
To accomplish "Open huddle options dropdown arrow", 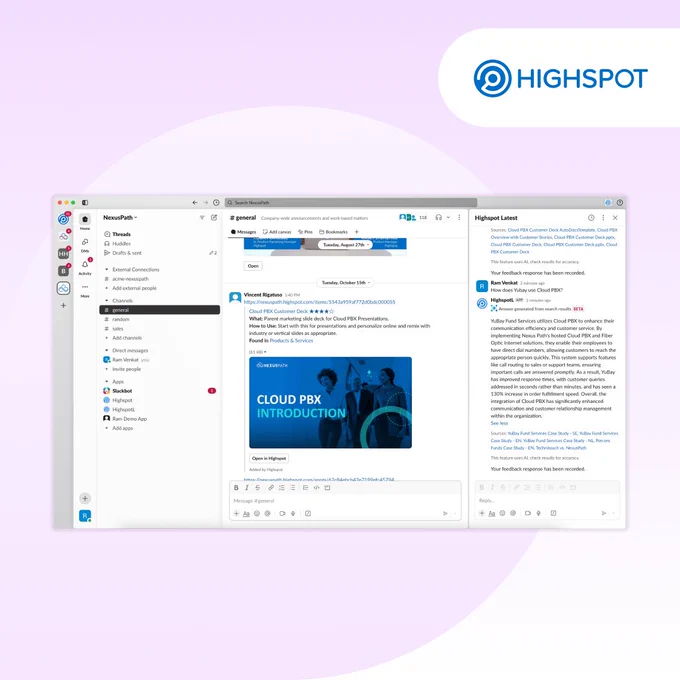I will tap(448, 217).
